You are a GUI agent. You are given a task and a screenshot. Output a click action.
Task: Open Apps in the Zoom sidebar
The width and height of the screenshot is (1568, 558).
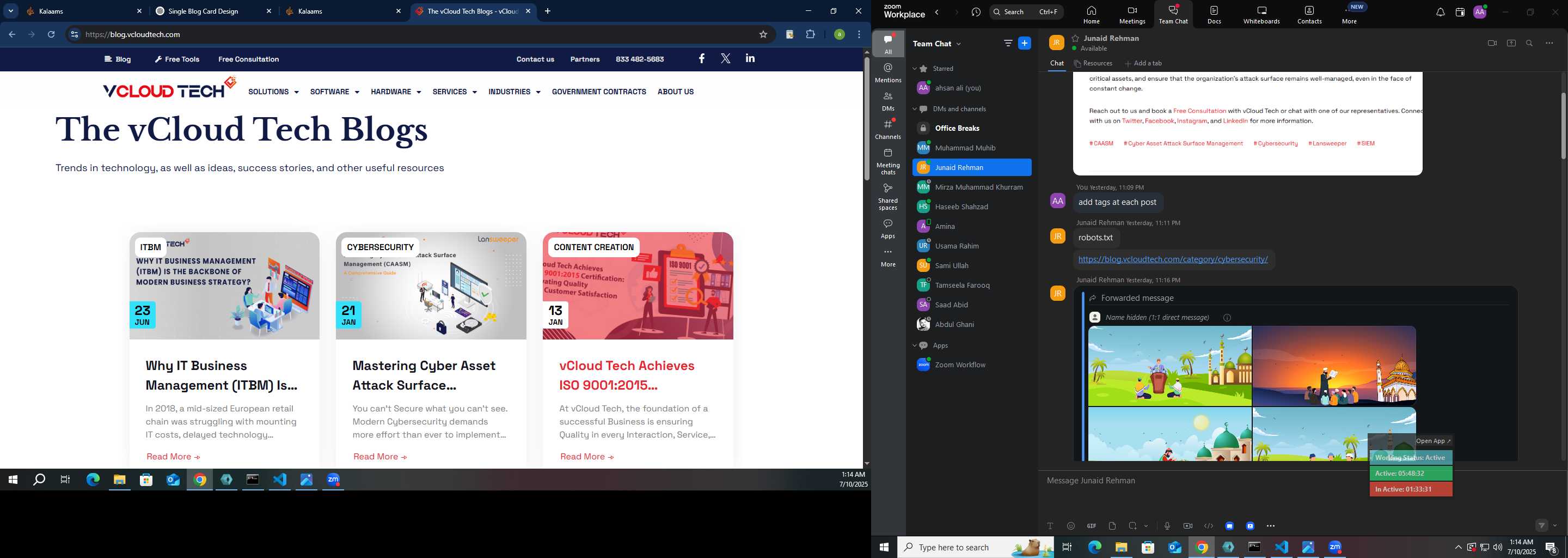(x=888, y=229)
